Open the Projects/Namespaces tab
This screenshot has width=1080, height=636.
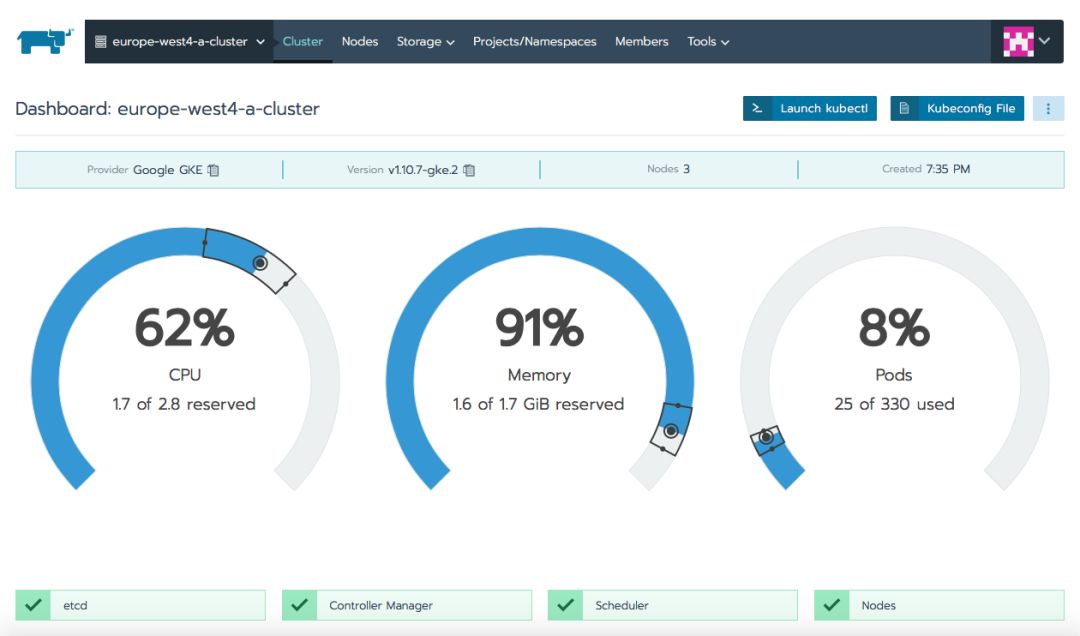point(534,41)
